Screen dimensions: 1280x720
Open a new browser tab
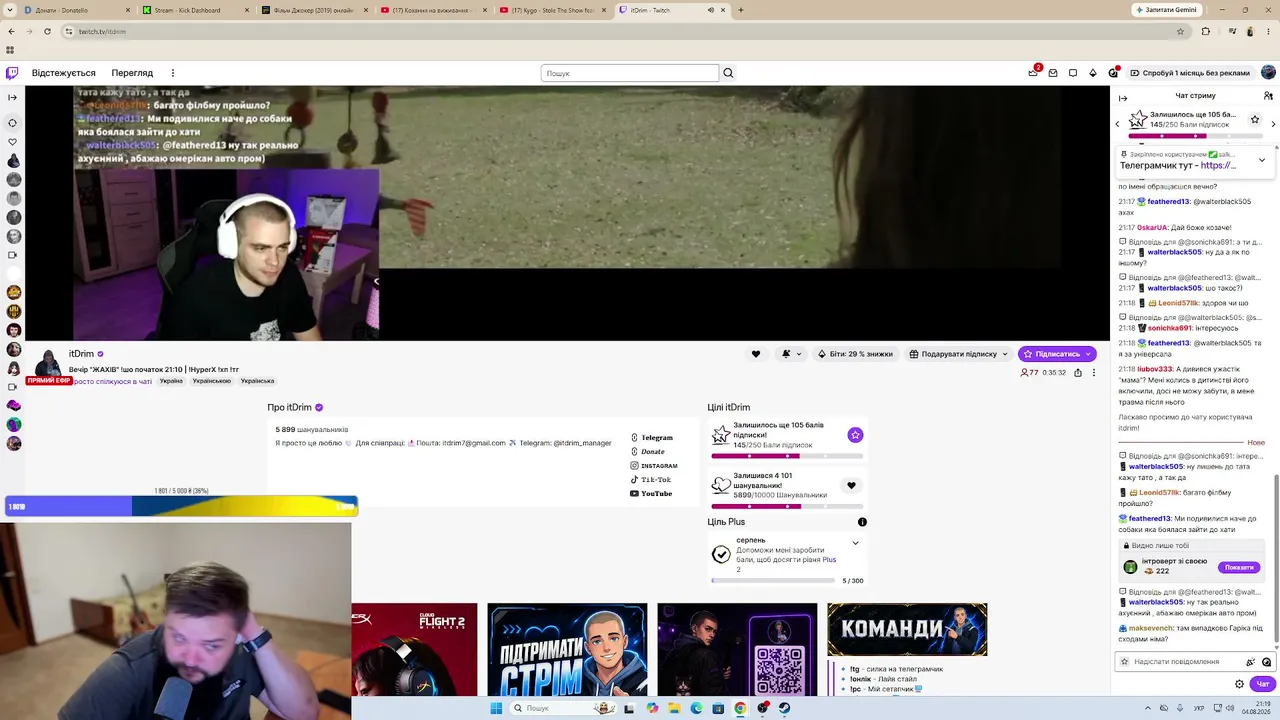(741, 10)
